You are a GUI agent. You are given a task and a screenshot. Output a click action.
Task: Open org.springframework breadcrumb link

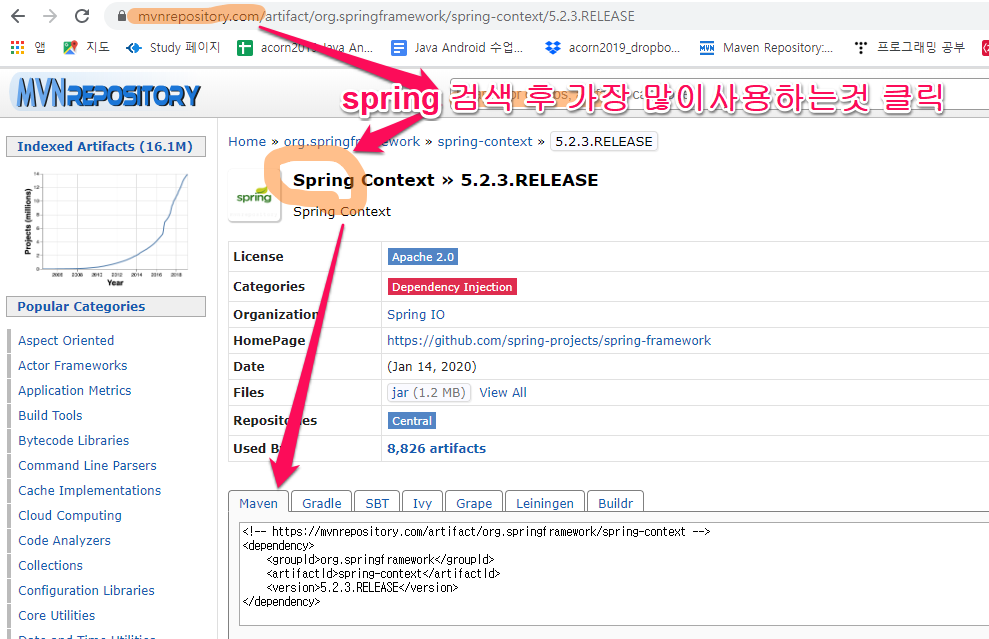(x=351, y=141)
